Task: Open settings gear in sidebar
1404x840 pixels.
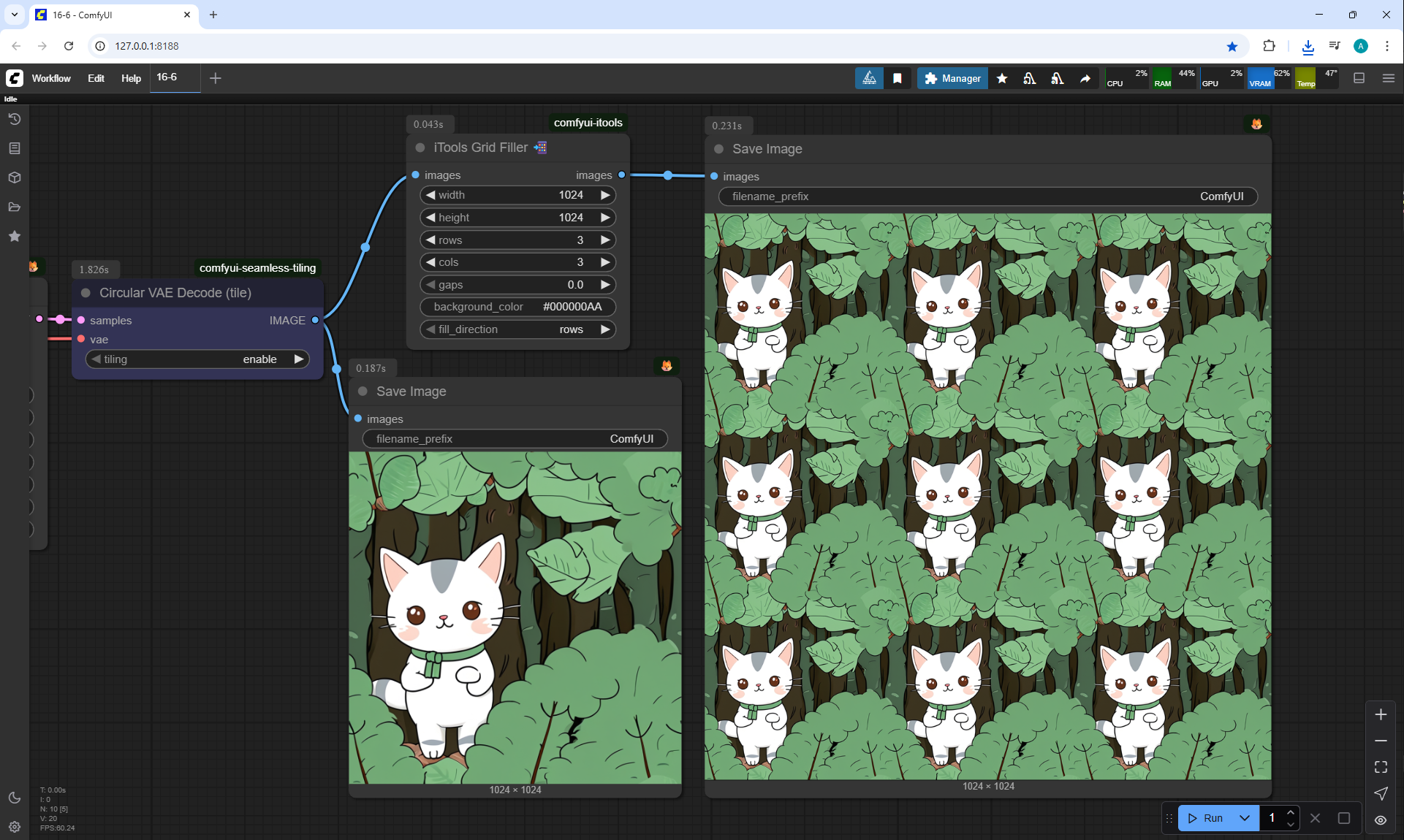Action: click(x=15, y=827)
